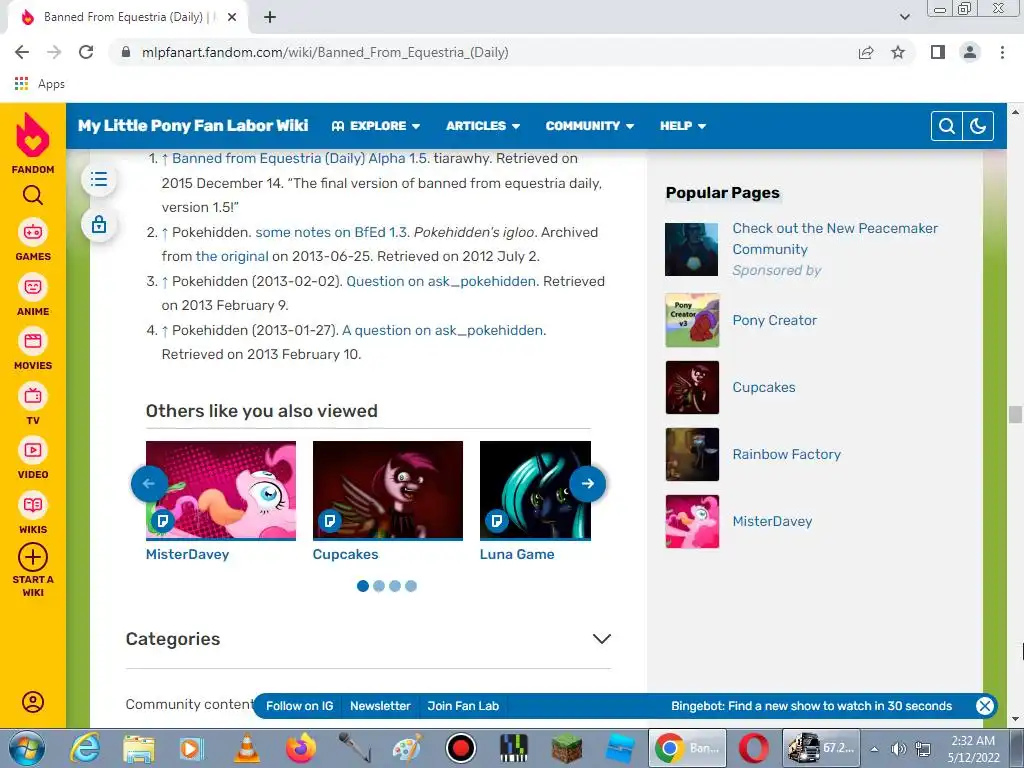The width and height of the screenshot is (1024, 768).
Task: Expand the Categories section chevron
Action: coord(601,639)
